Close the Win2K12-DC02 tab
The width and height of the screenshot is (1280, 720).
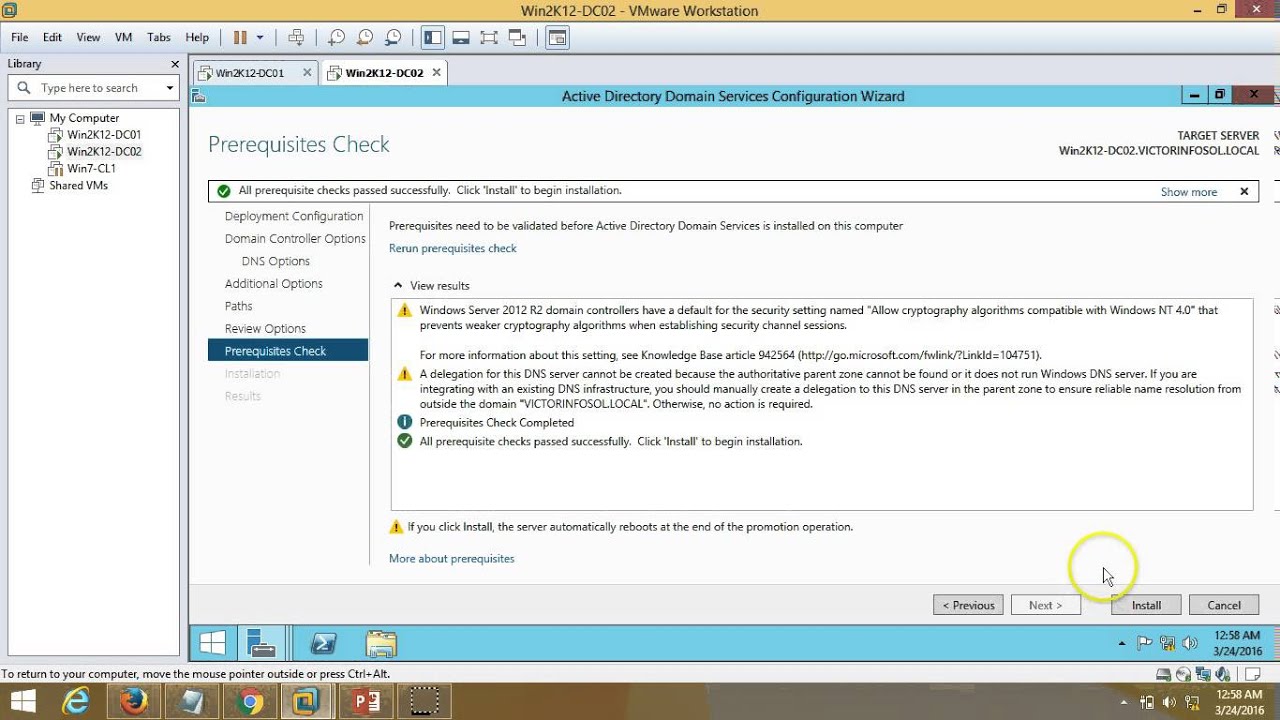(437, 73)
